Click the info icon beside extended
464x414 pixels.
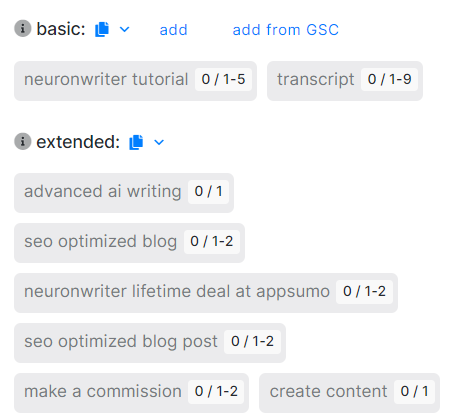(x=23, y=141)
